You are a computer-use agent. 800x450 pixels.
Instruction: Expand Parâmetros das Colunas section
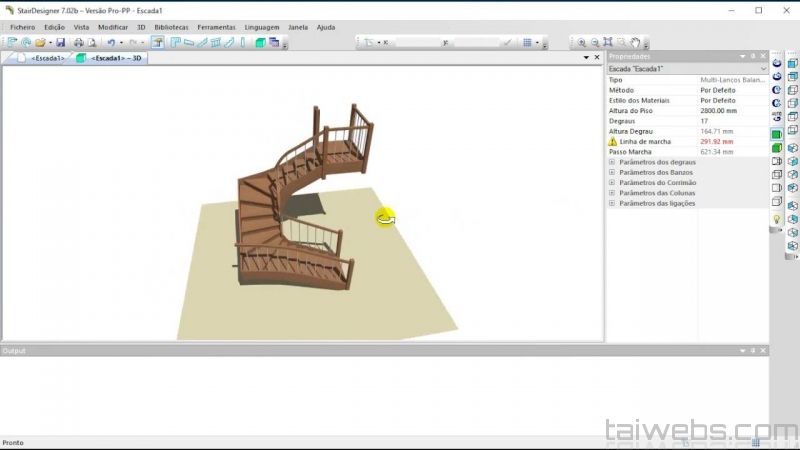612,193
